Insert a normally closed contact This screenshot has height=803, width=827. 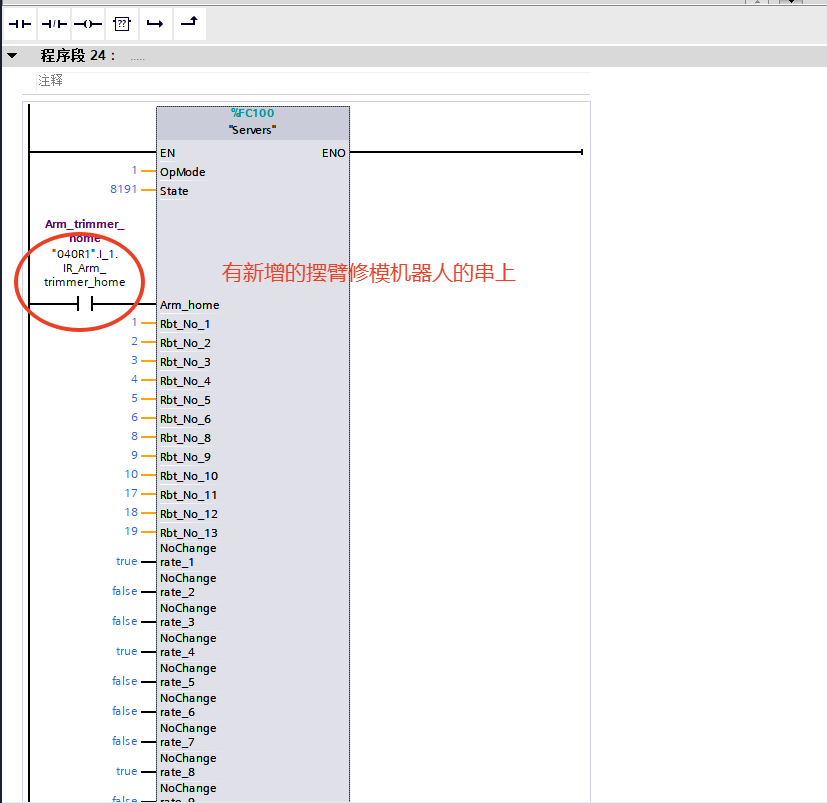[x=54, y=23]
